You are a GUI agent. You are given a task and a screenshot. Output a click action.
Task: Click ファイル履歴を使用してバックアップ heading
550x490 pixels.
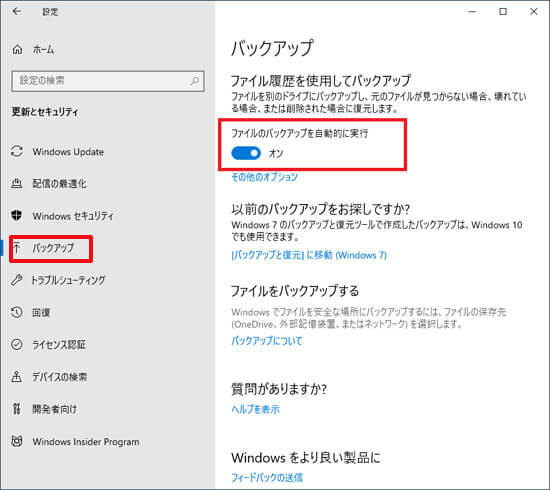(x=321, y=81)
